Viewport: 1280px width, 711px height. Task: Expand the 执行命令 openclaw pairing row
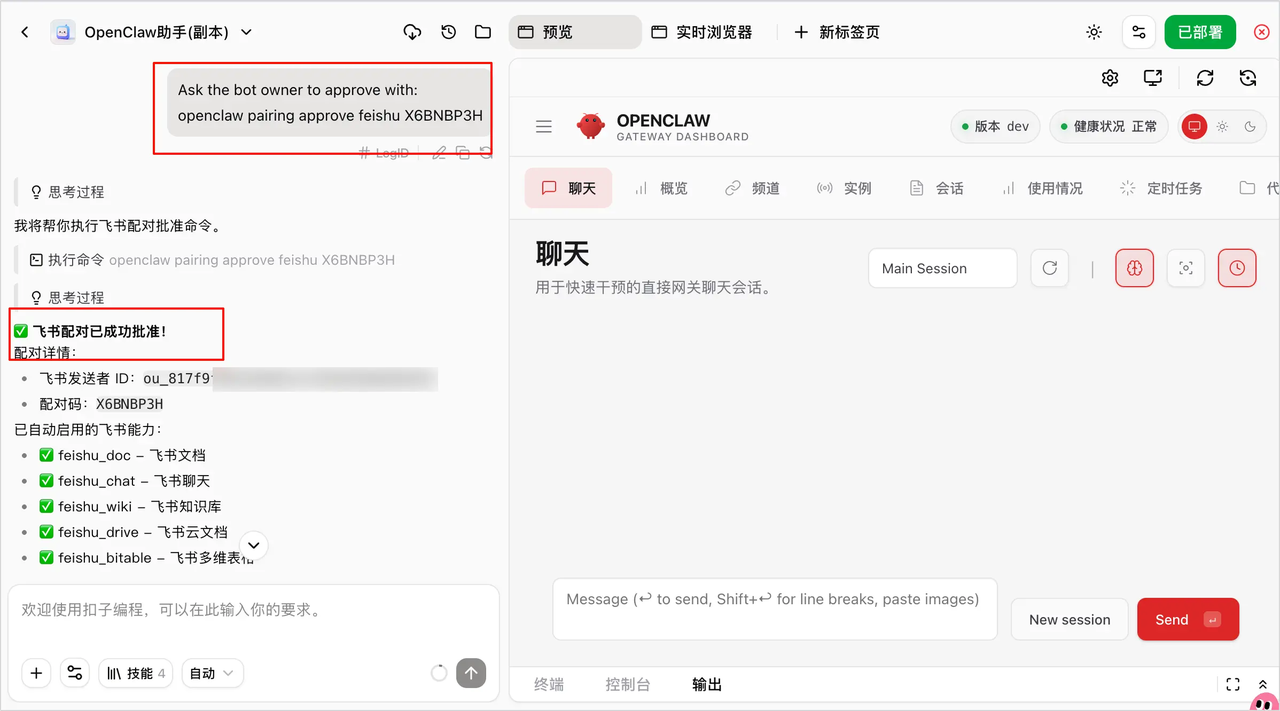pyautogui.click(x=211, y=260)
